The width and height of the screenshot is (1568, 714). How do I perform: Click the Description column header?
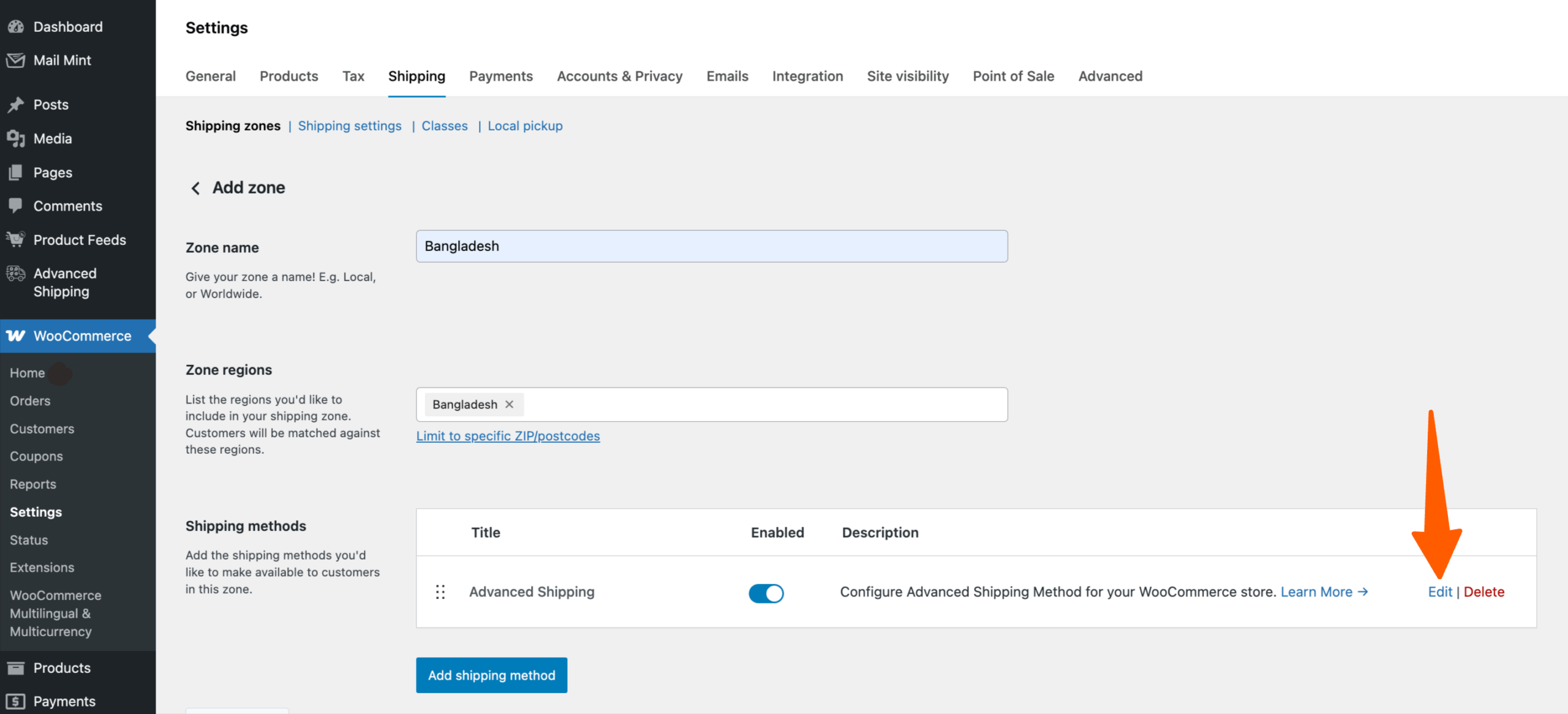pos(880,532)
